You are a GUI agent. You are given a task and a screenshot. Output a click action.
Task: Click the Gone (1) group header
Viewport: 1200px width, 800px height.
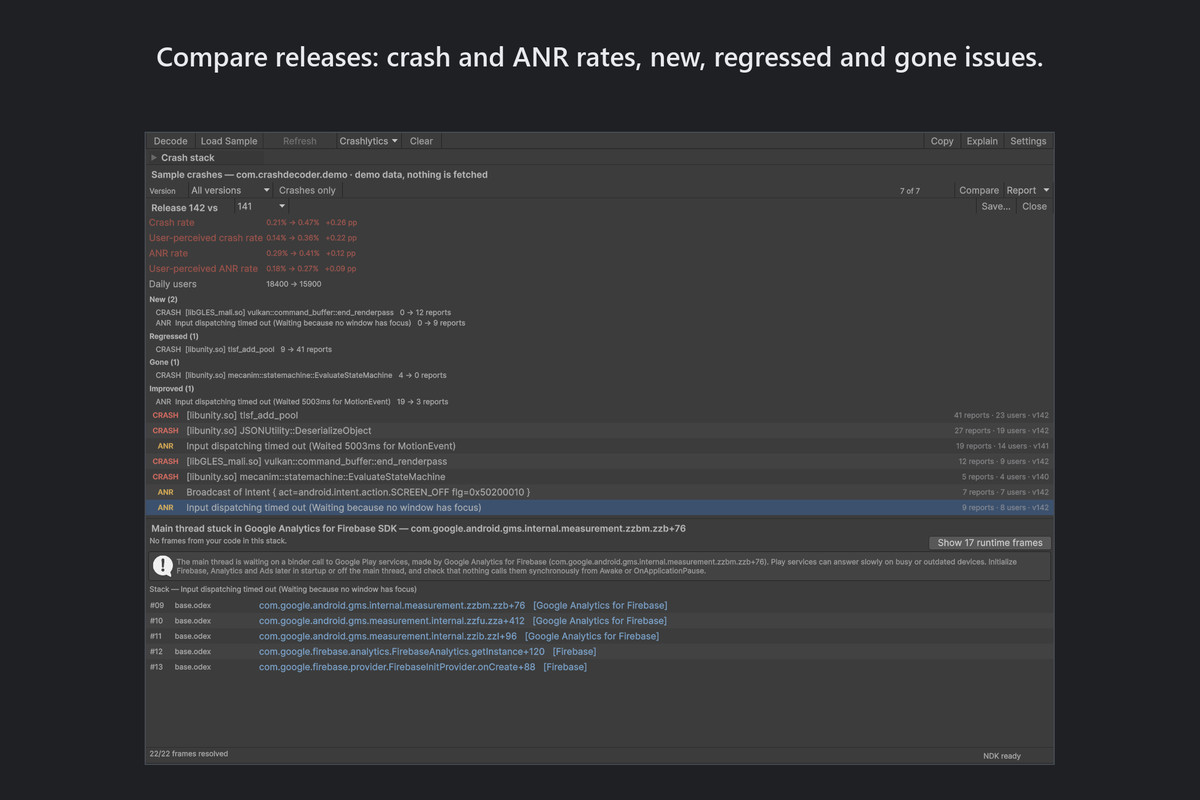165,362
